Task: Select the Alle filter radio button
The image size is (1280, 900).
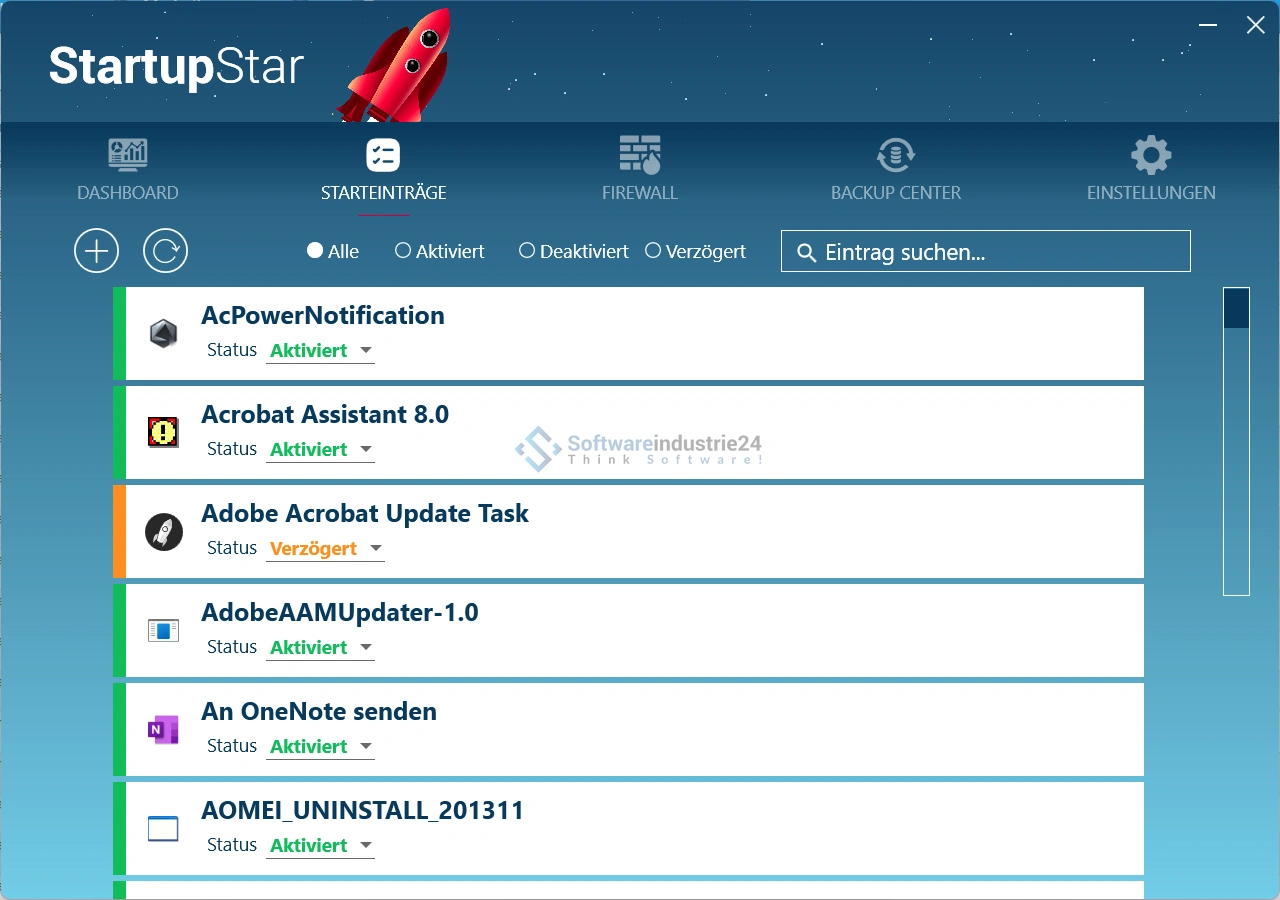Action: pos(315,251)
